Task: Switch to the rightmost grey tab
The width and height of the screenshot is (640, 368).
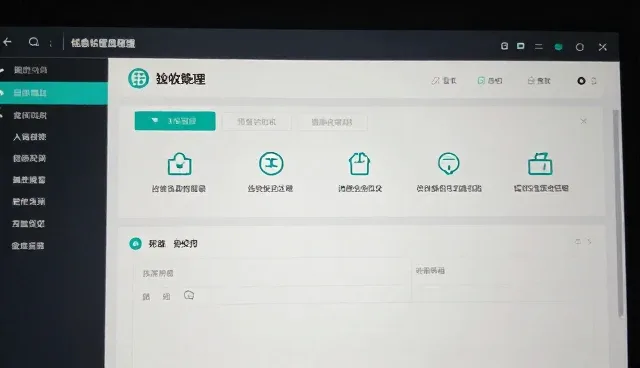Action: (332, 122)
